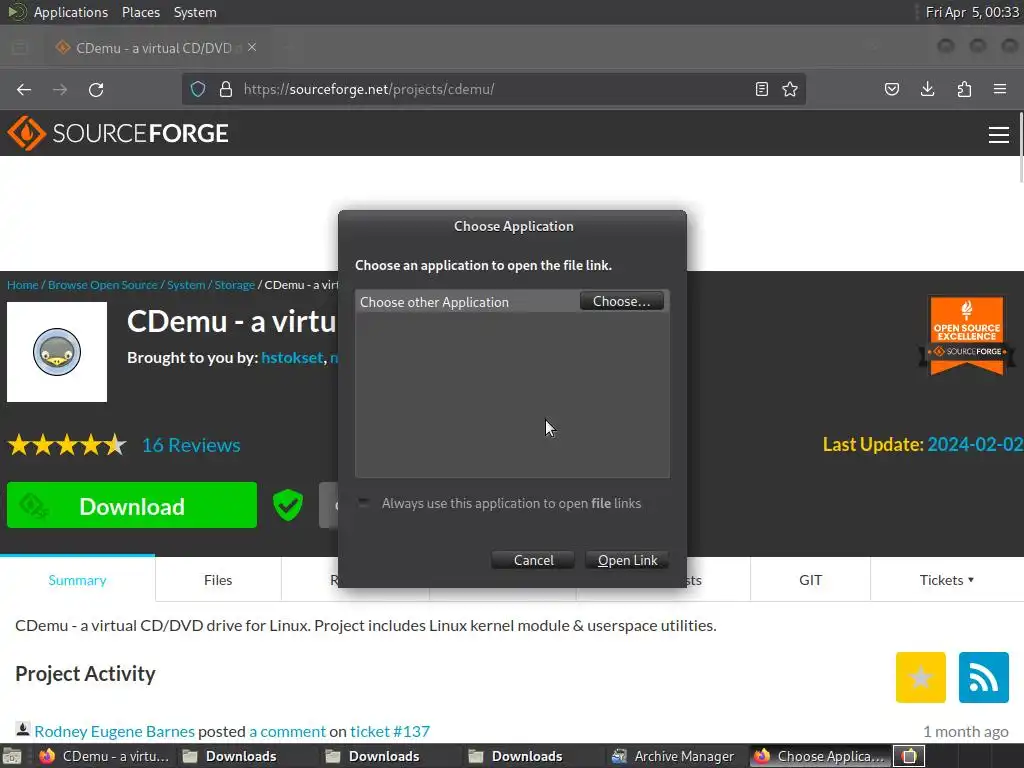Switch to CDemu Firefox window in taskbar
1024x768 pixels.
point(104,756)
